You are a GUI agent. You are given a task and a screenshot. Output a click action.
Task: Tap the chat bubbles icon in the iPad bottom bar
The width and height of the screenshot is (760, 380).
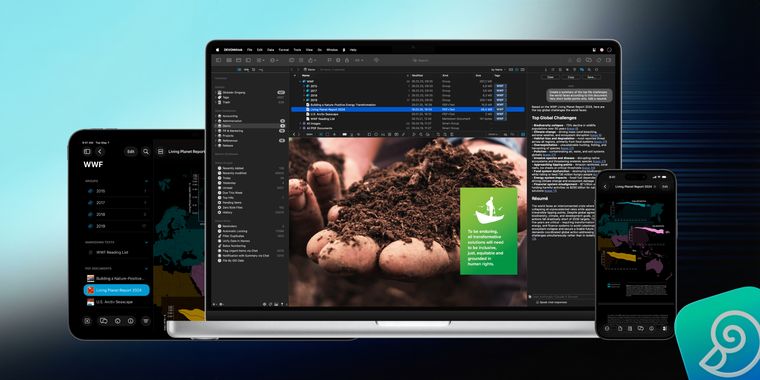pos(103,321)
